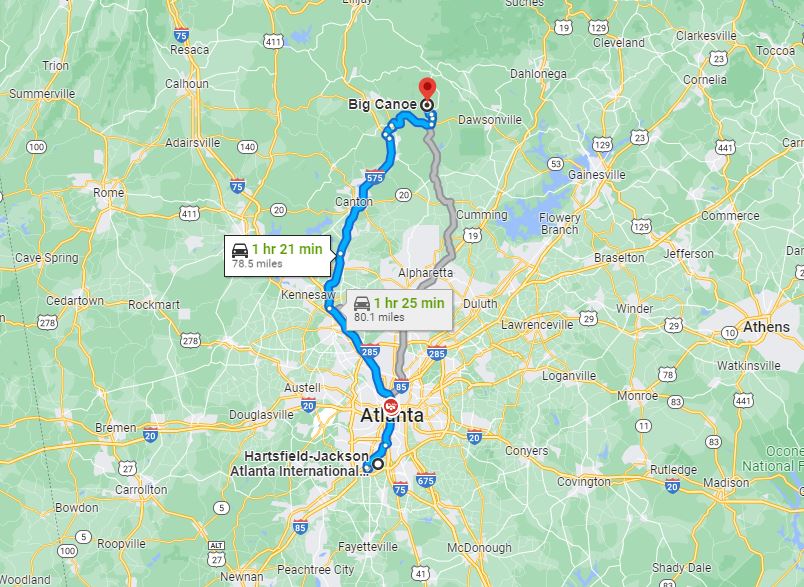Click the I-575 highway shield on route
The height and width of the screenshot is (587, 804).
tap(375, 177)
